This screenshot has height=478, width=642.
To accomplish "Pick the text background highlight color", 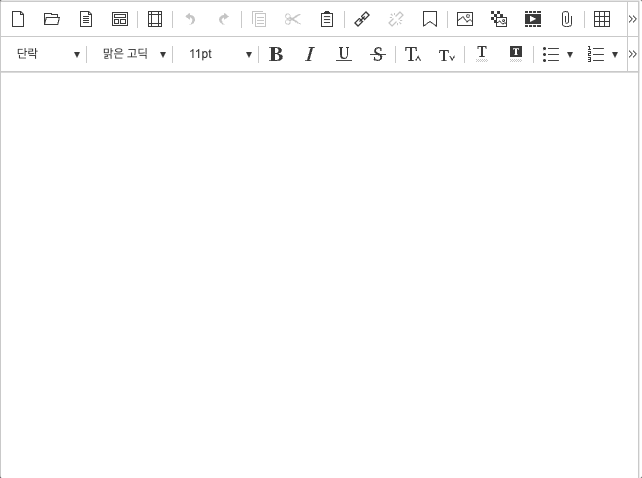I will coord(516,54).
